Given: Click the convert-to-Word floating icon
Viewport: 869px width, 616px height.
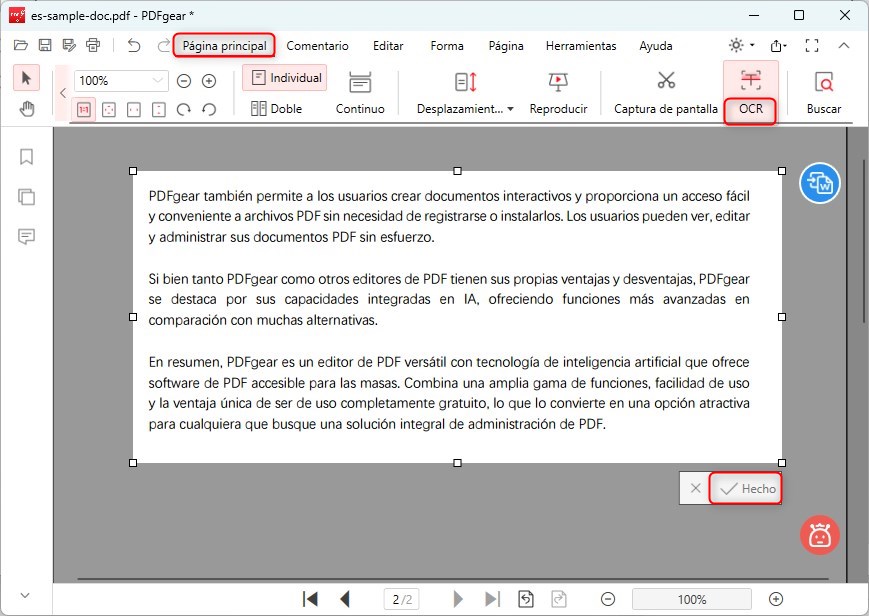Looking at the screenshot, I should 819,183.
